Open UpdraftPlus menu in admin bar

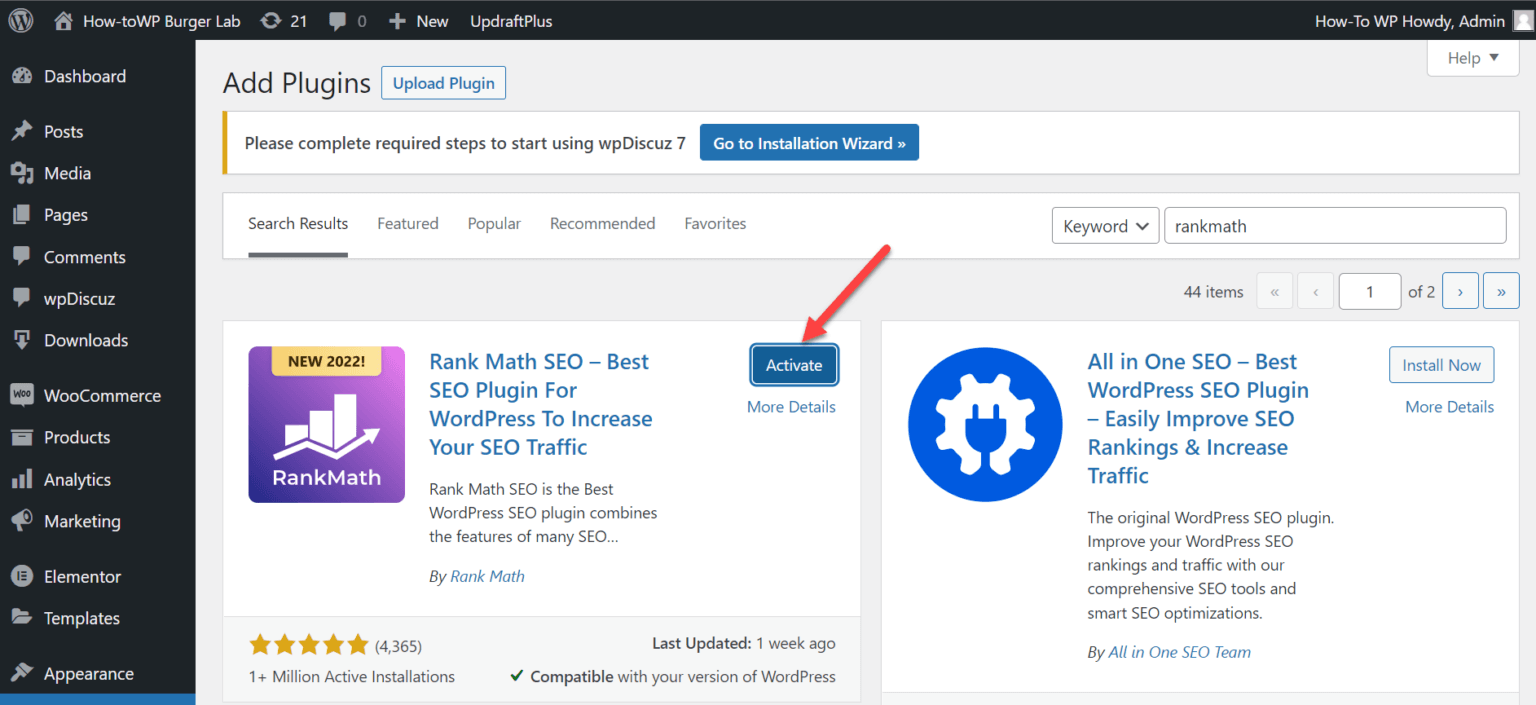[x=511, y=21]
